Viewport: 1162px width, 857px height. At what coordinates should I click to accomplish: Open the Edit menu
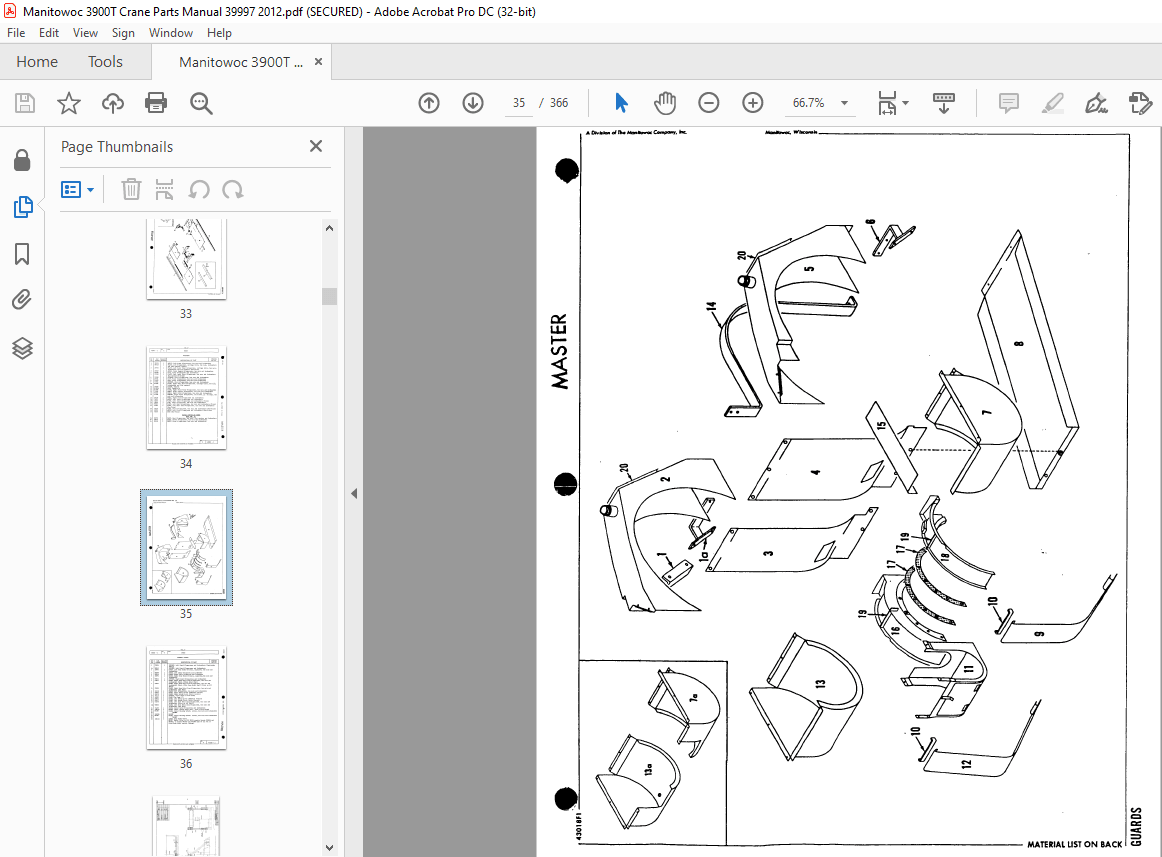point(48,32)
